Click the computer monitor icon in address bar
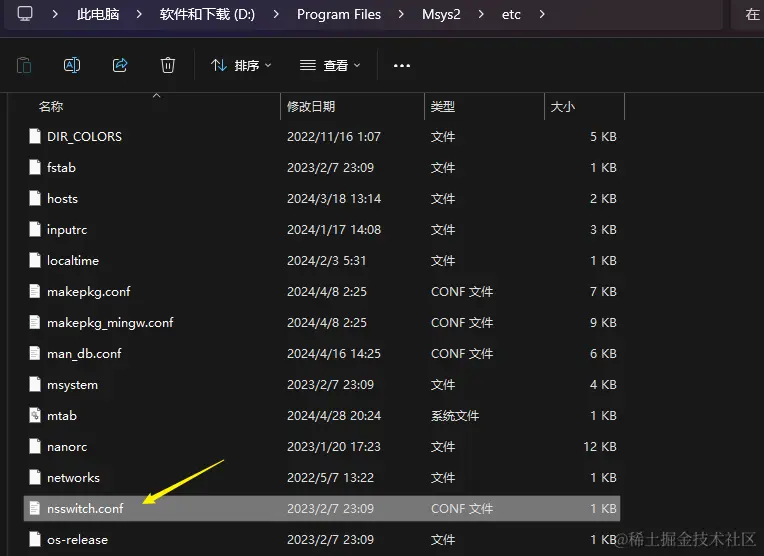764x556 pixels. pos(25,14)
